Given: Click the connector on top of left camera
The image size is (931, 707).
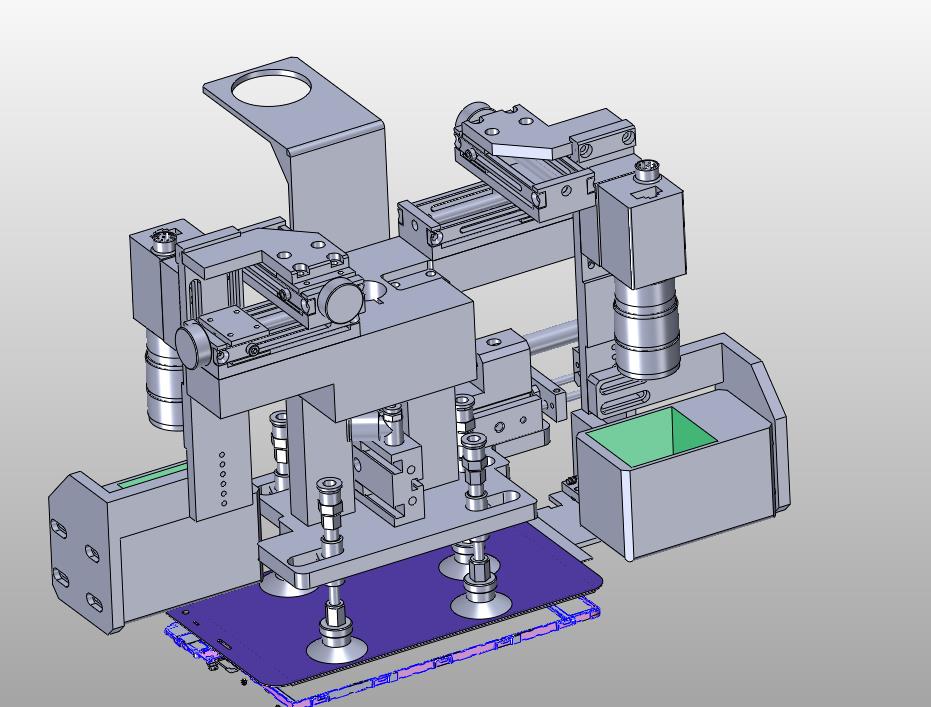Looking at the screenshot, I should point(163,239).
